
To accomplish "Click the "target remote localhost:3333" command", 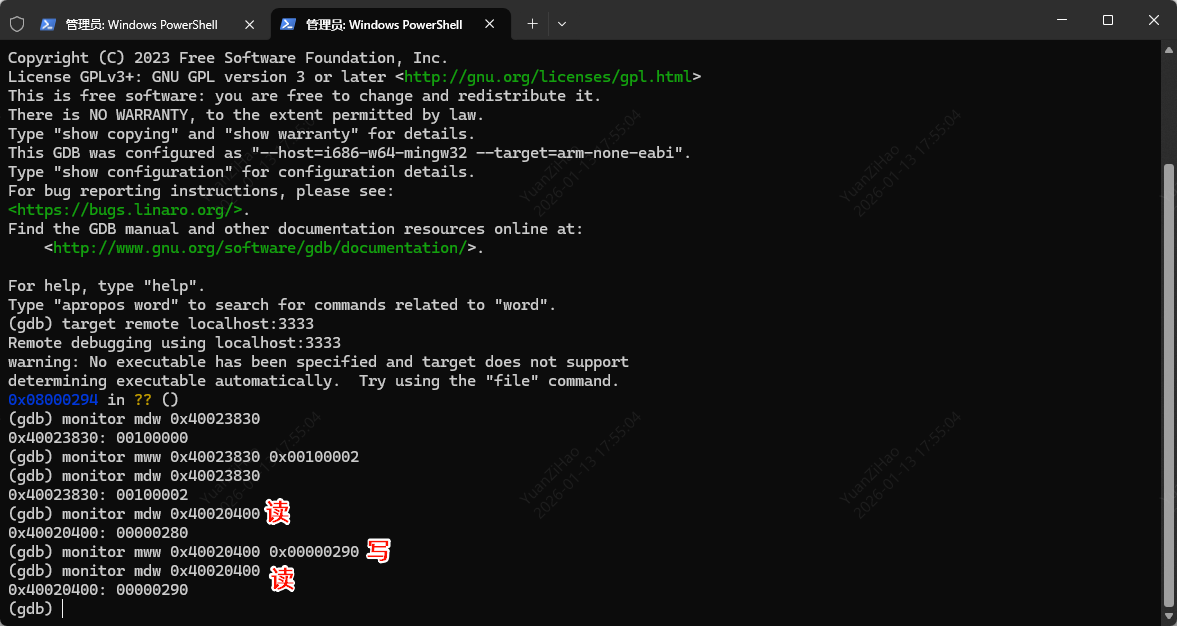I will (x=188, y=324).
